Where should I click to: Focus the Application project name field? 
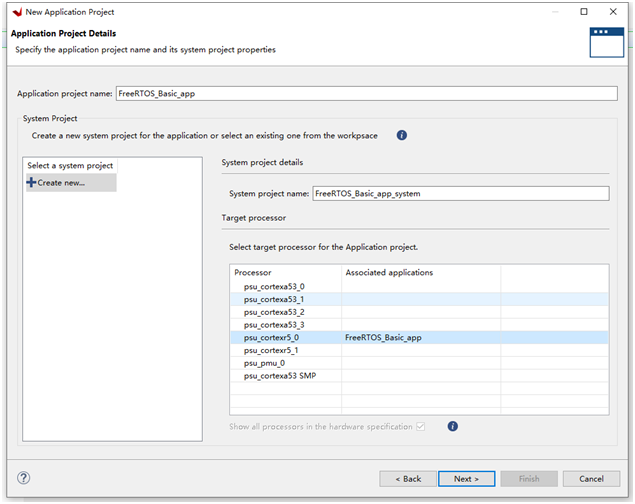click(x=367, y=94)
